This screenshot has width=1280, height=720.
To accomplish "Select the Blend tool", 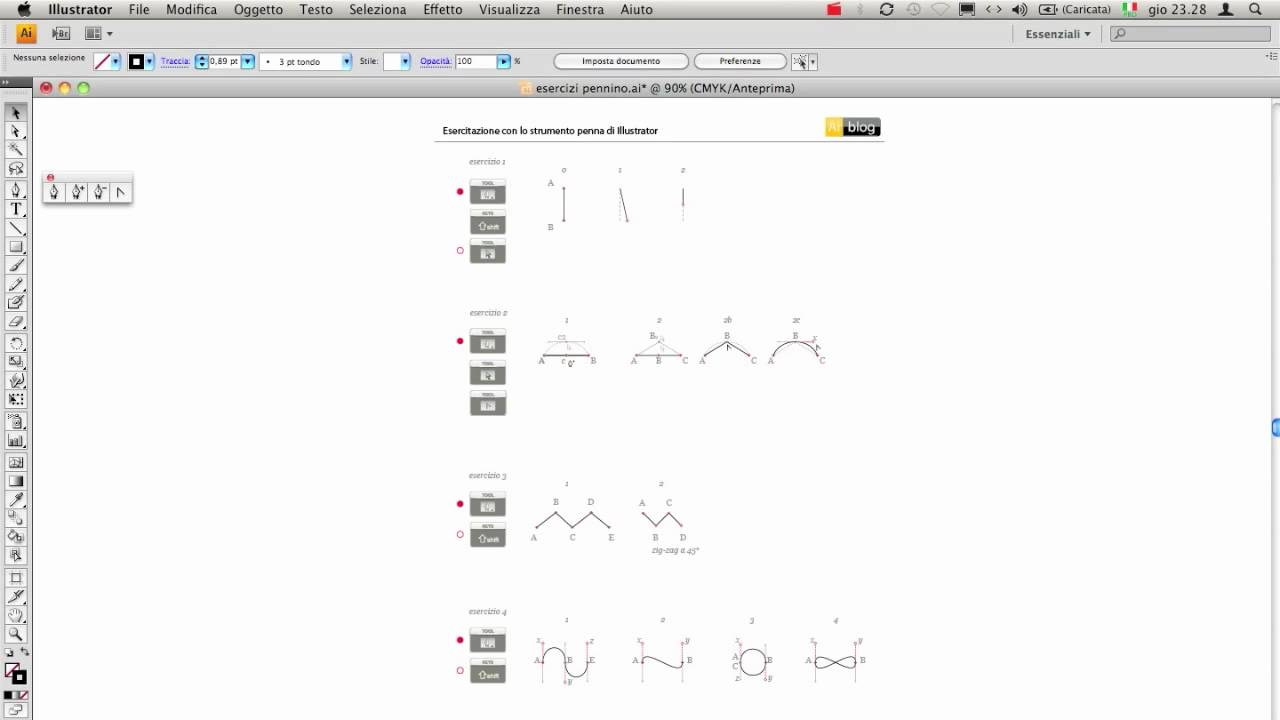I will [x=16, y=518].
